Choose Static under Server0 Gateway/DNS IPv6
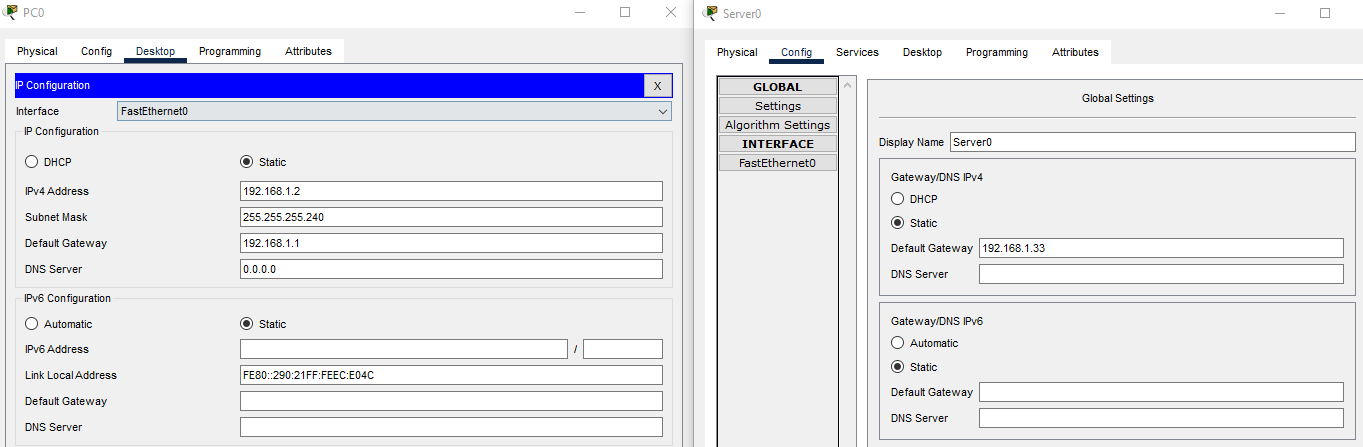 point(897,367)
